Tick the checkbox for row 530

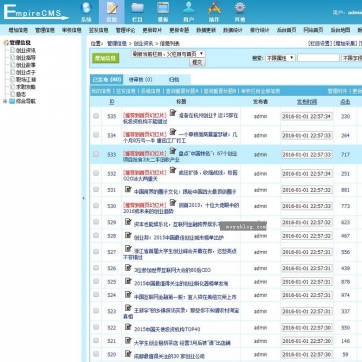[96, 206]
